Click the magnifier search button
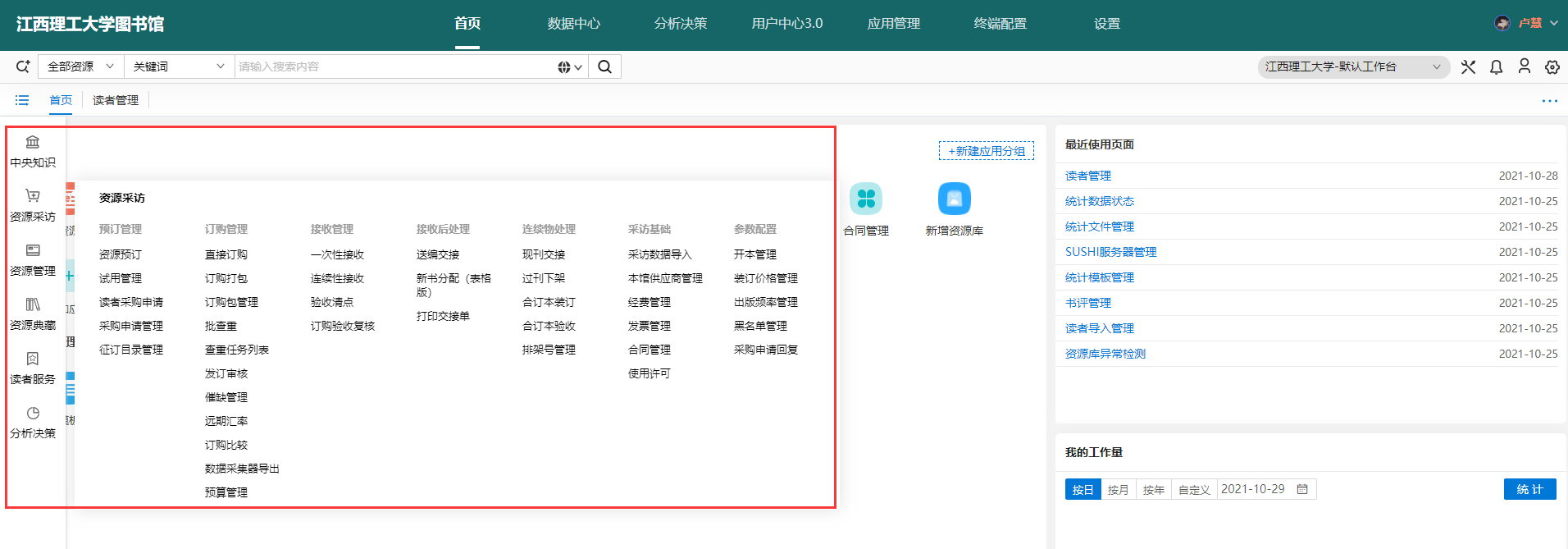 coord(604,67)
